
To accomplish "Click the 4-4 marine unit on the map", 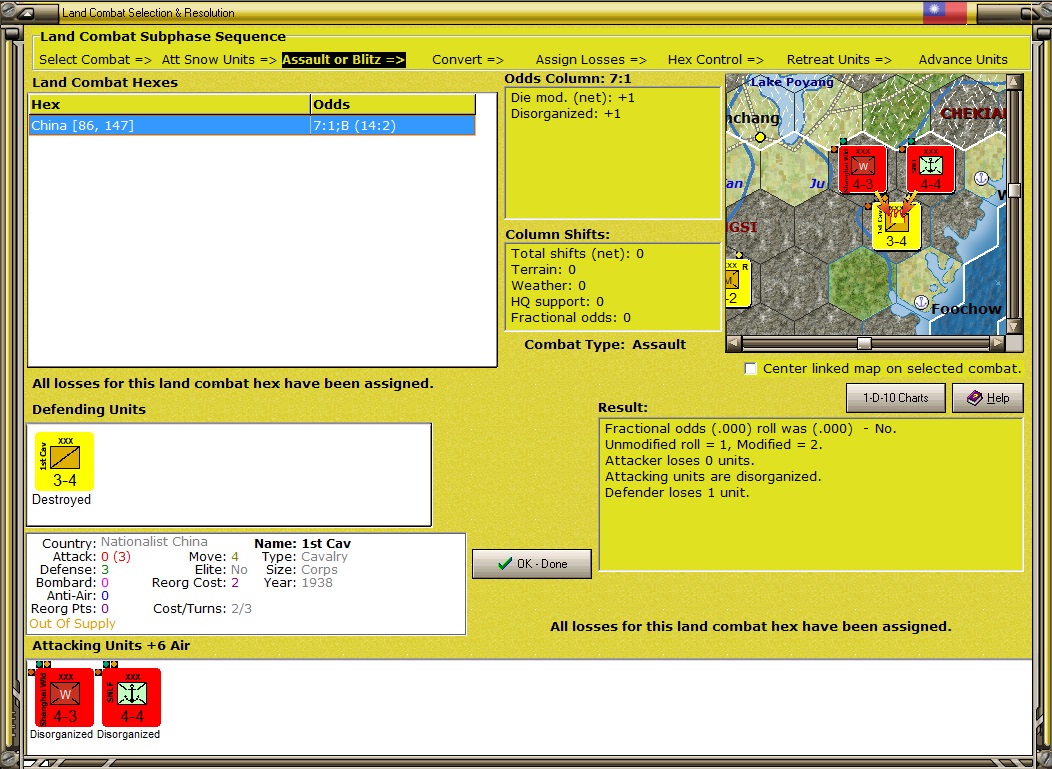I will [x=931, y=170].
